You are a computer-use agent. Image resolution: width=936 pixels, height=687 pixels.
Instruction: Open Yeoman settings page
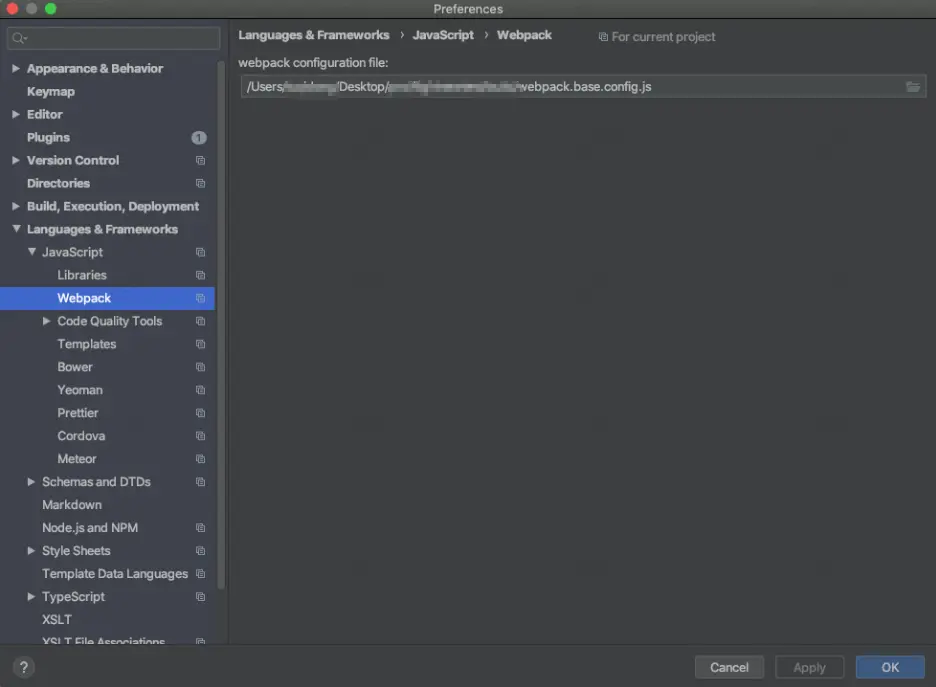click(80, 390)
